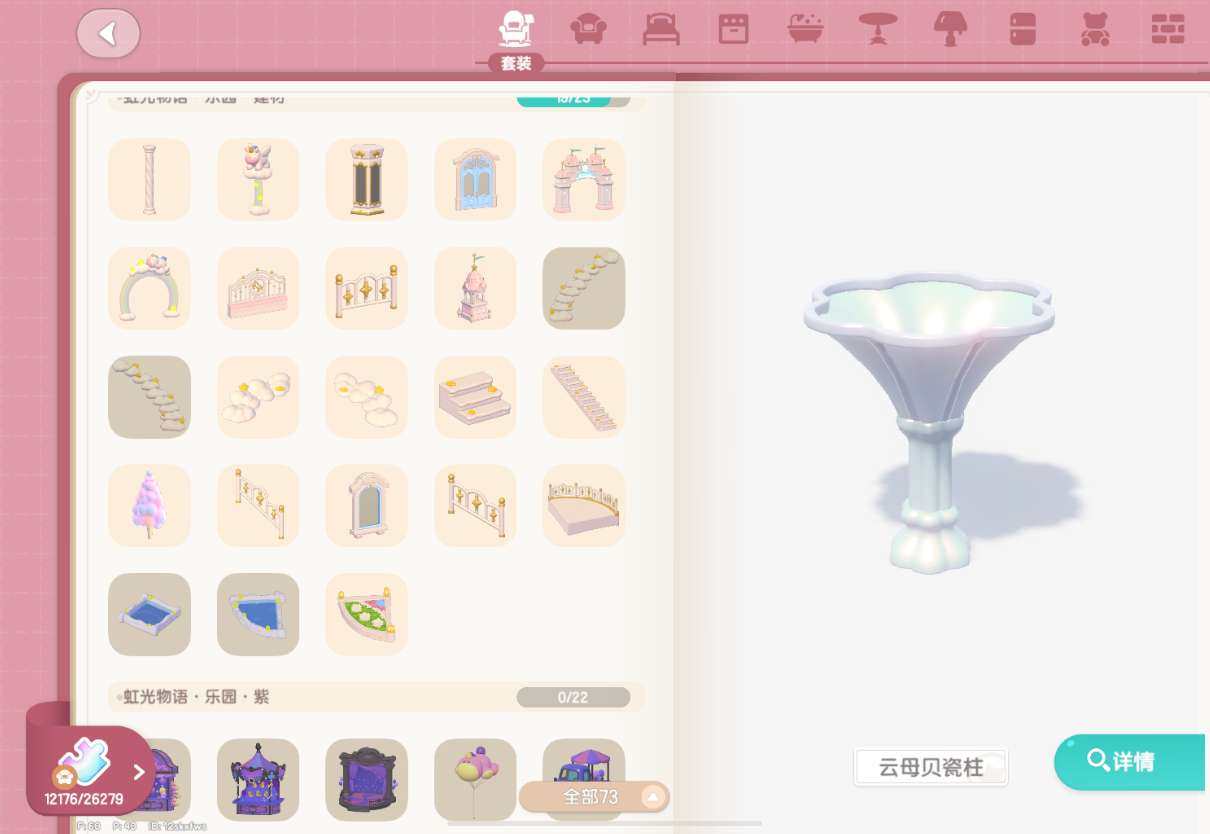The image size is (1210, 834).
Task: Open the lamp lighting category
Action: pyautogui.click(x=950, y=29)
